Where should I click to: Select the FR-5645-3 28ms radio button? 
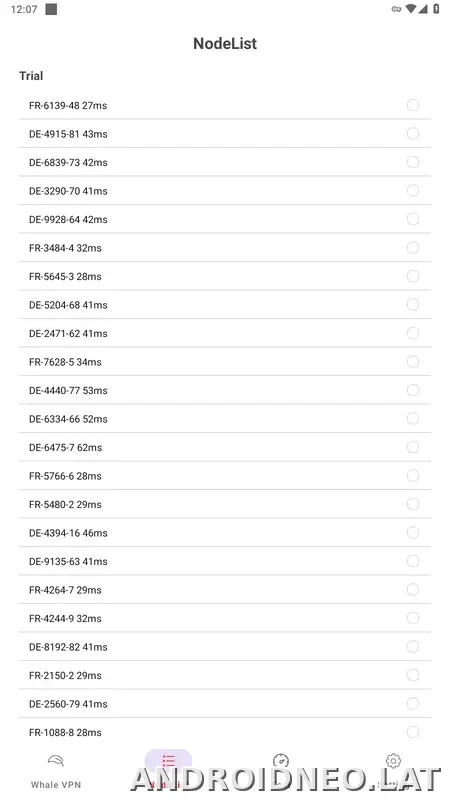point(413,276)
